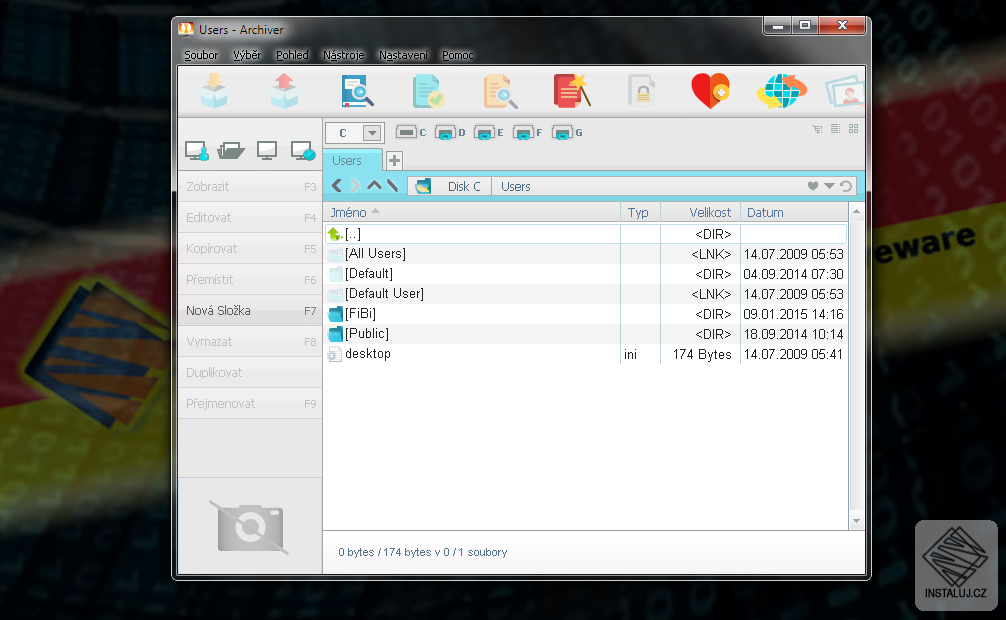Viewport: 1006px width, 620px height.
Task: Expand the path history dropdown arrow
Action: pyautogui.click(x=830, y=186)
